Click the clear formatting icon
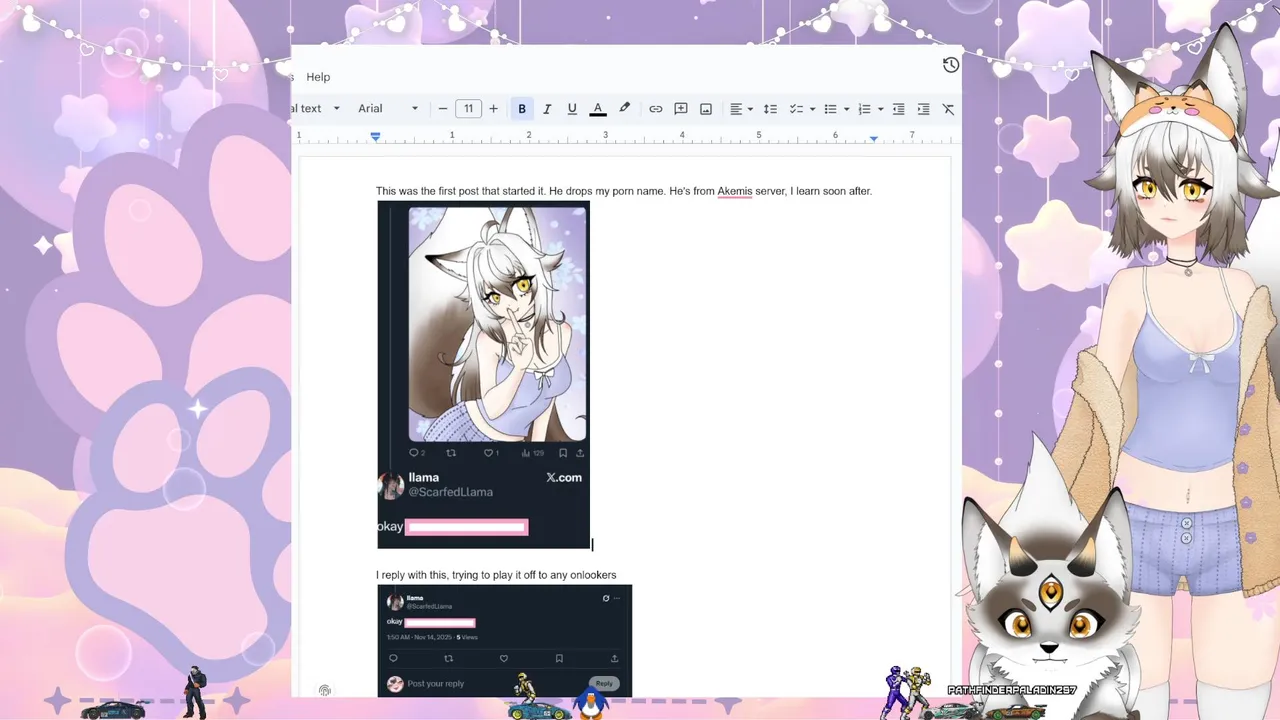 949,109
